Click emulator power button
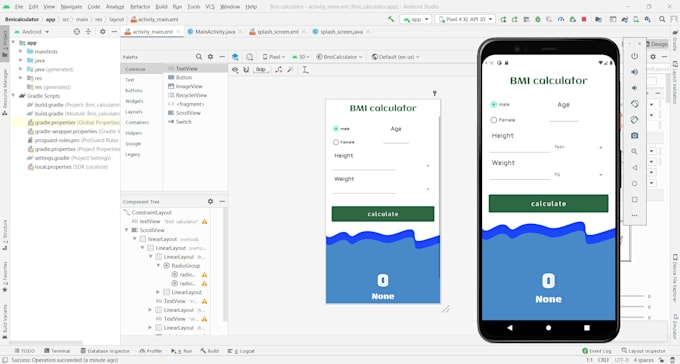This screenshot has height=364, width=680. click(x=634, y=56)
